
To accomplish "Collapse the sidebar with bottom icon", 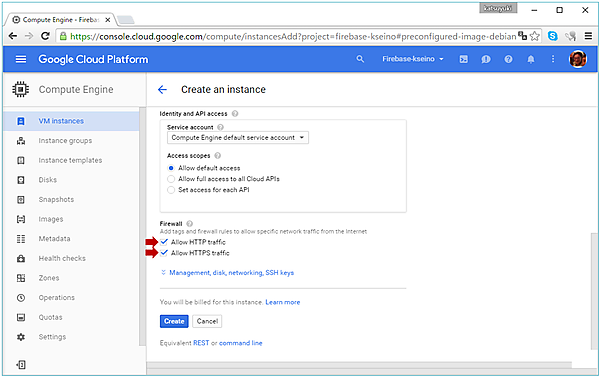I will 21,364.
